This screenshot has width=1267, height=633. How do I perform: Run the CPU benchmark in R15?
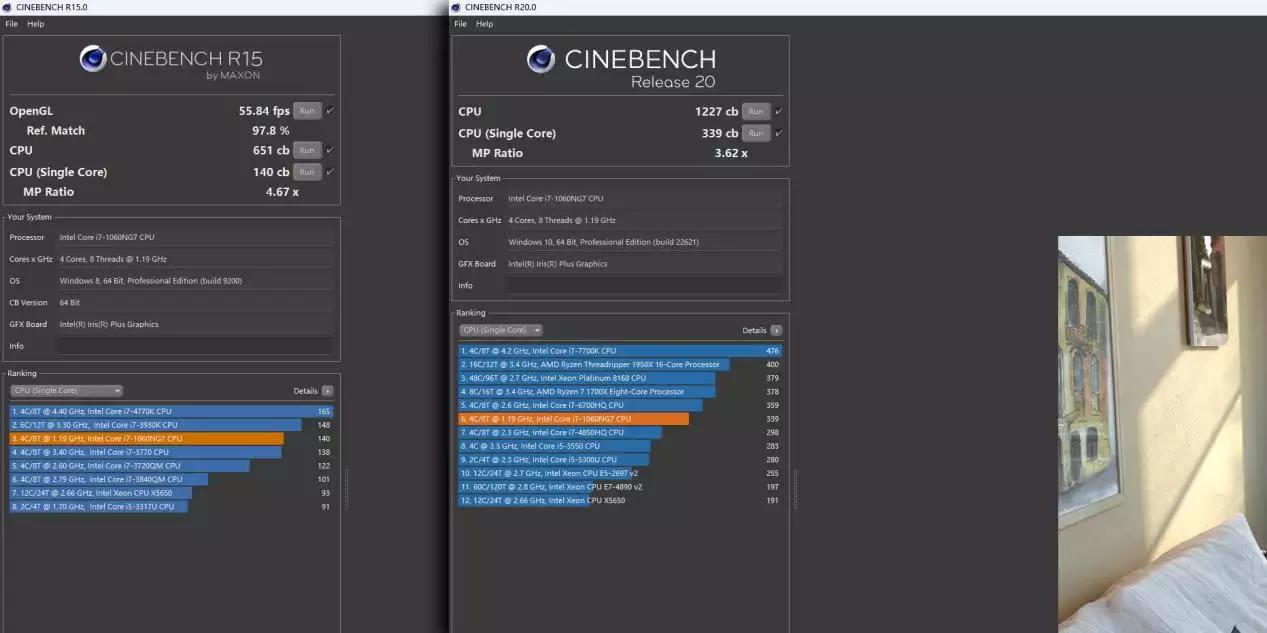coord(307,150)
